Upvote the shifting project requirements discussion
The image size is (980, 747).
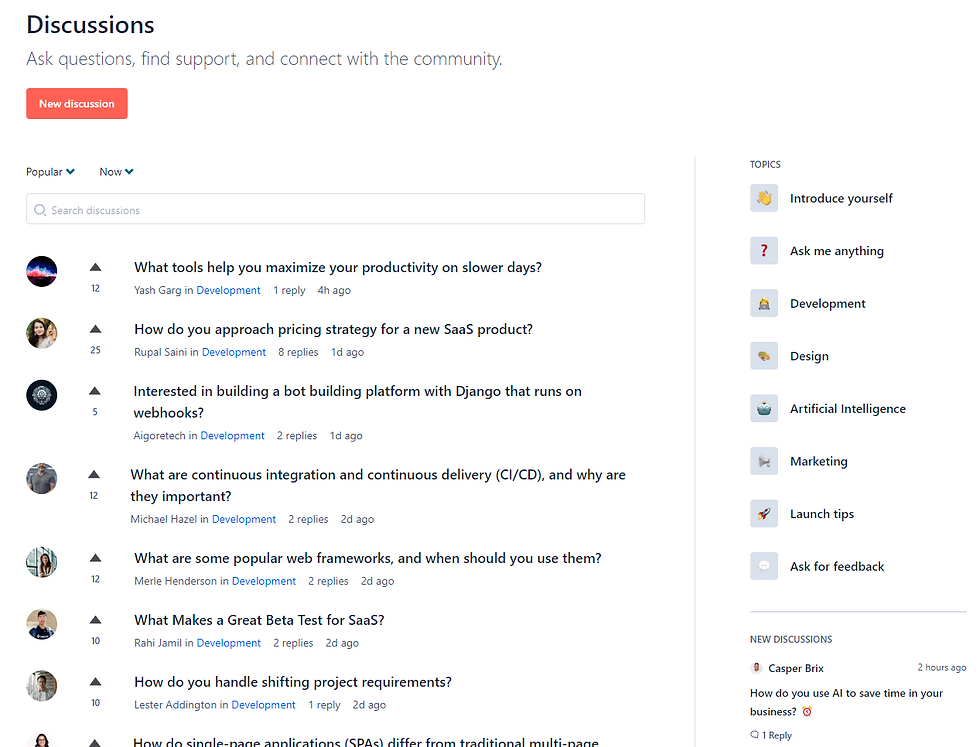(x=96, y=682)
